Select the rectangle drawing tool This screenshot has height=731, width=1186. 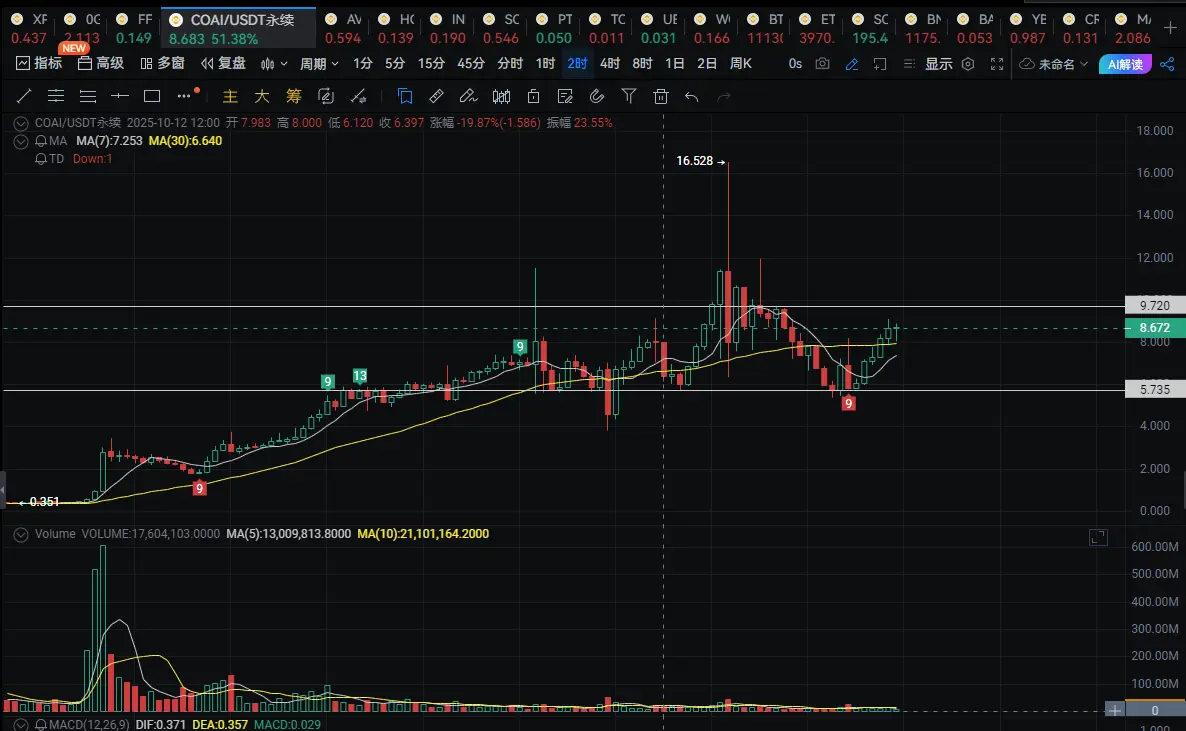pos(152,97)
